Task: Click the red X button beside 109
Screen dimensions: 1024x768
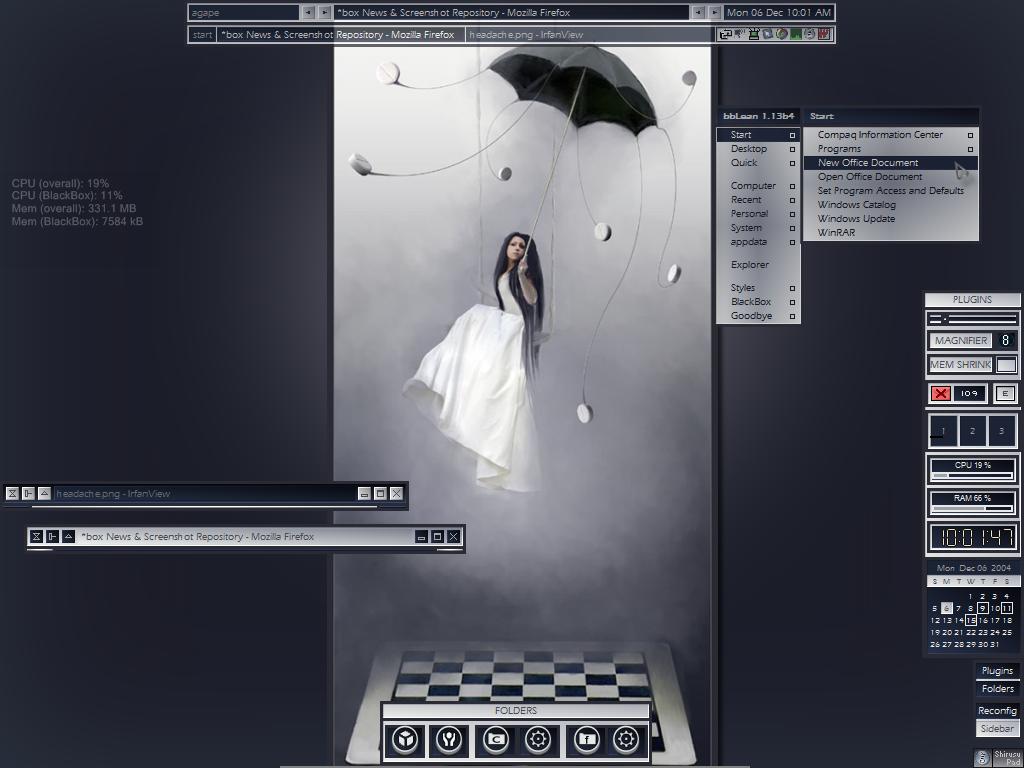Action: pyautogui.click(x=941, y=393)
